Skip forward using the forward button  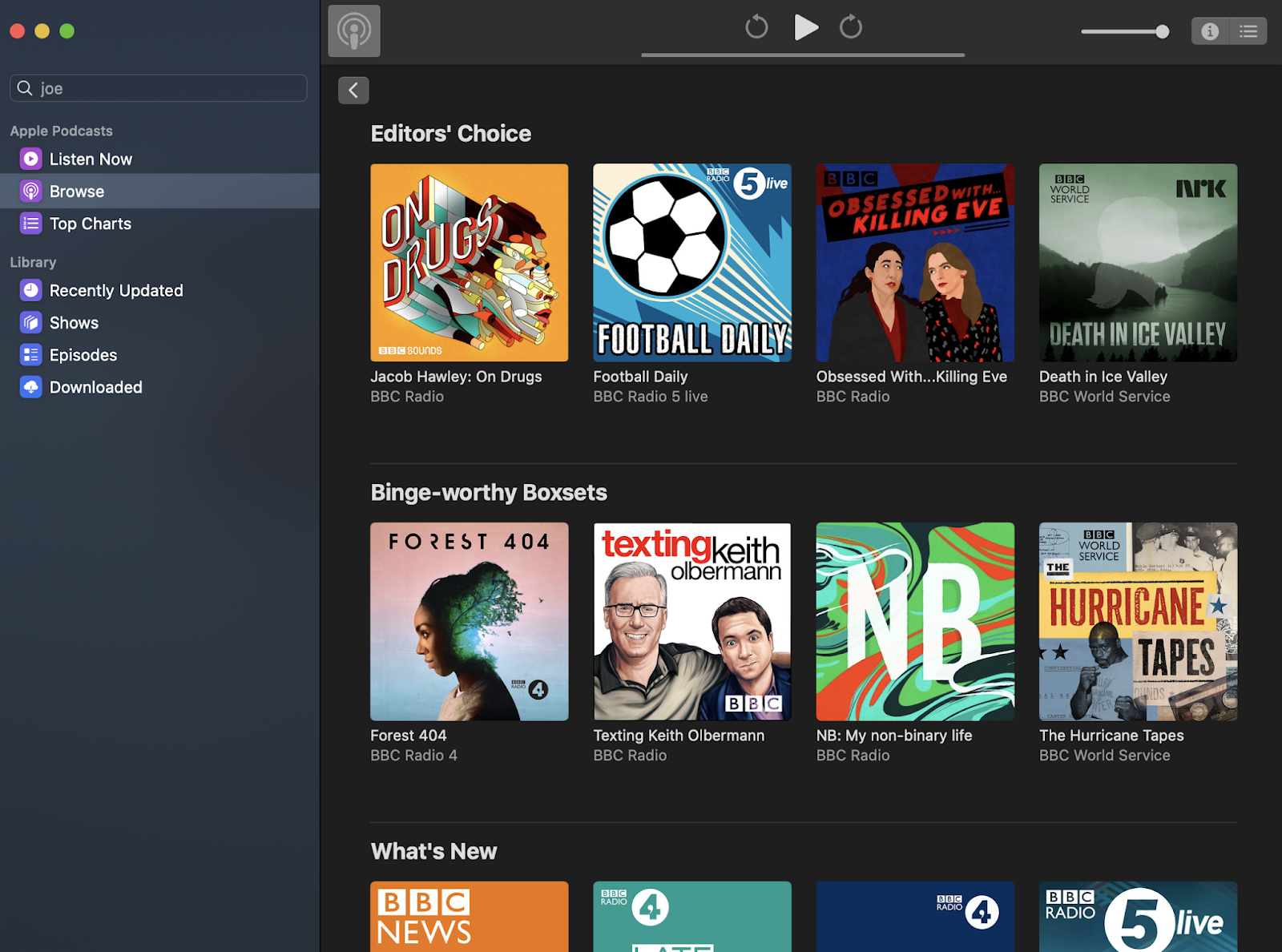tap(851, 27)
